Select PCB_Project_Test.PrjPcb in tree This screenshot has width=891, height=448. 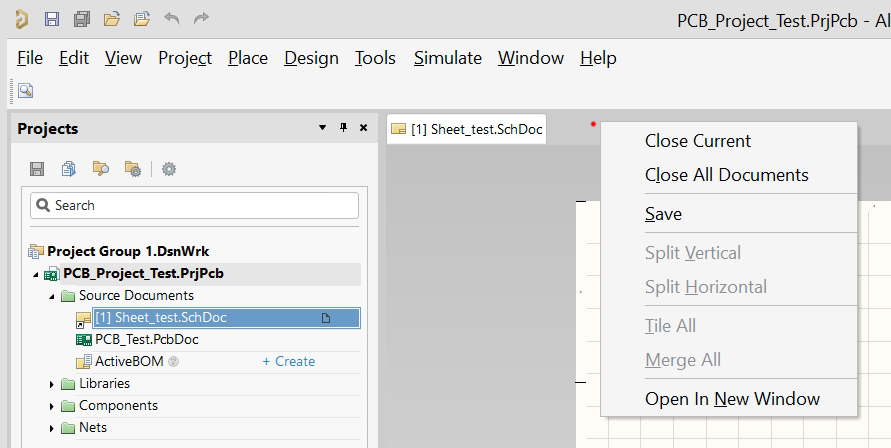[144, 273]
